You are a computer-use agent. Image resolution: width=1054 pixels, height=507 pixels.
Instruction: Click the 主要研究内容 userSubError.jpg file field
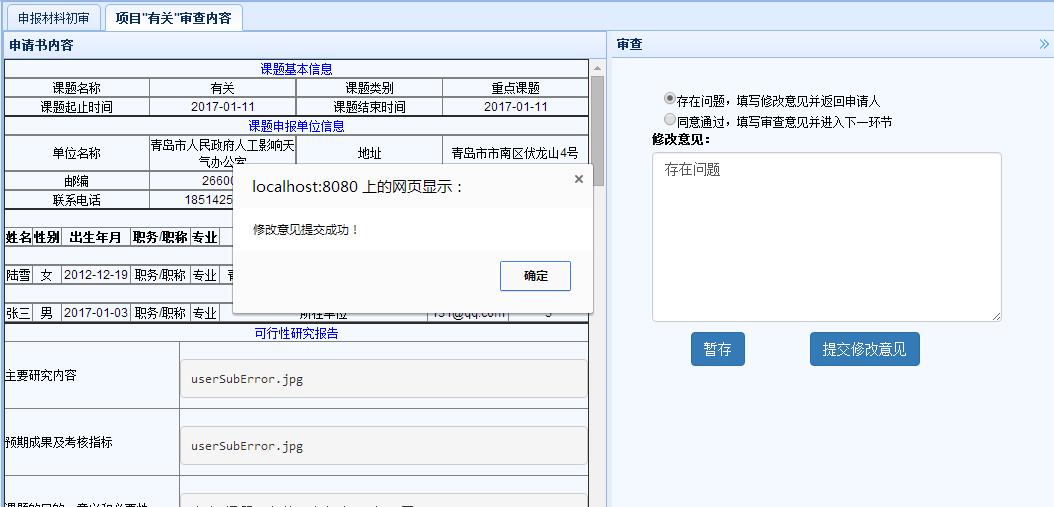(383, 379)
